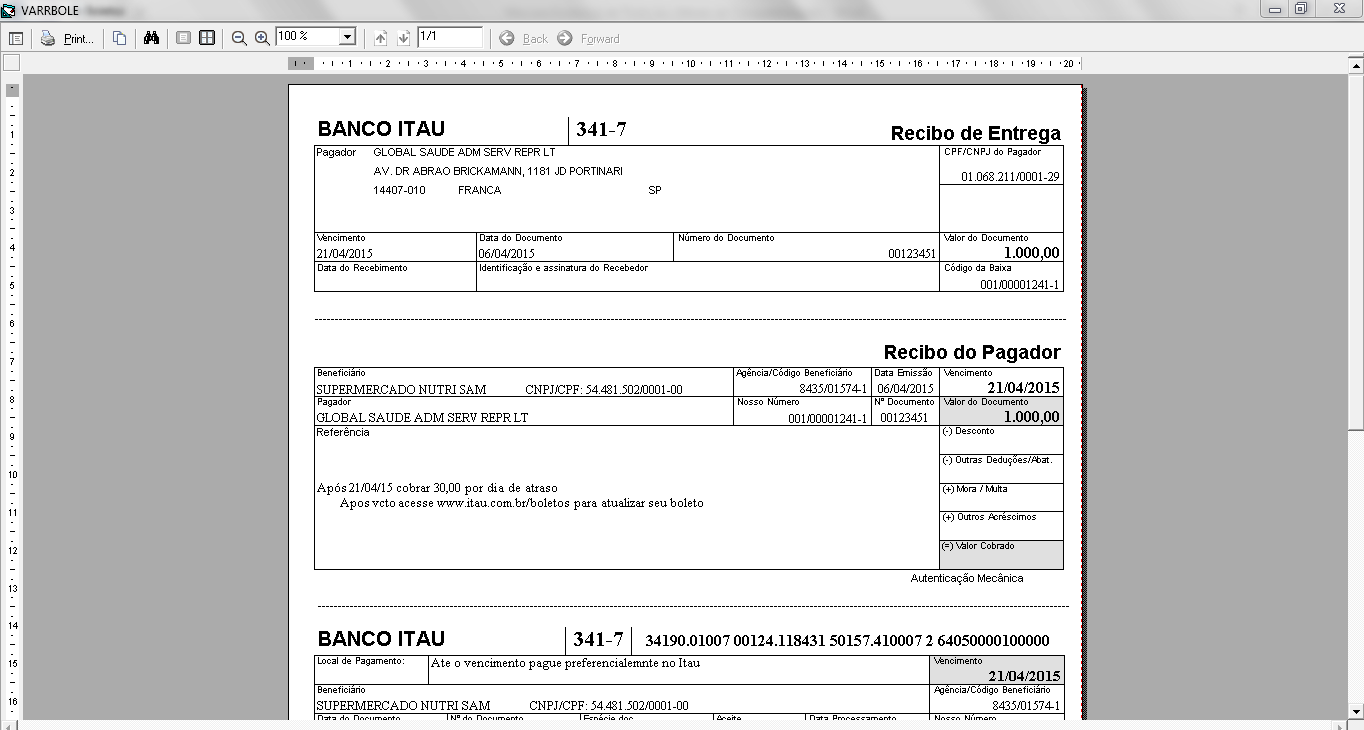Click the 'Código da Baixa' label
Viewport: 1364px width, 730px height.
(x=977, y=268)
